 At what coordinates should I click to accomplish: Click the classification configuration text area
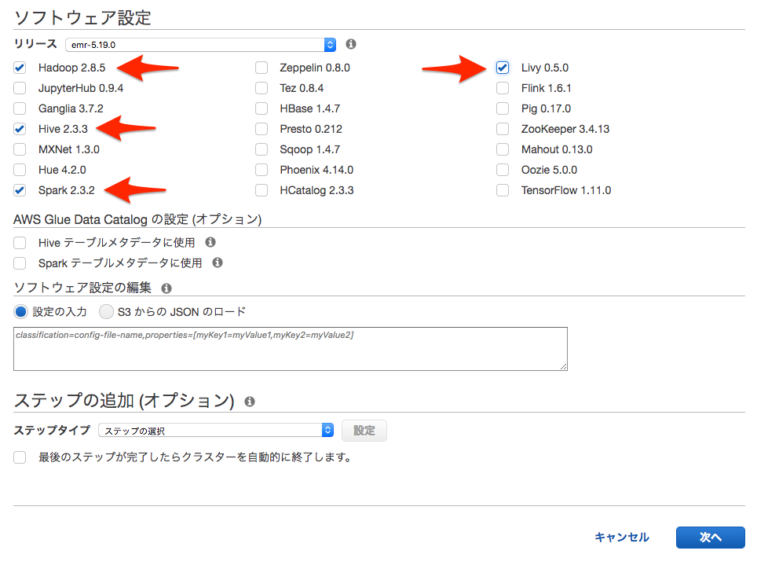point(290,349)
